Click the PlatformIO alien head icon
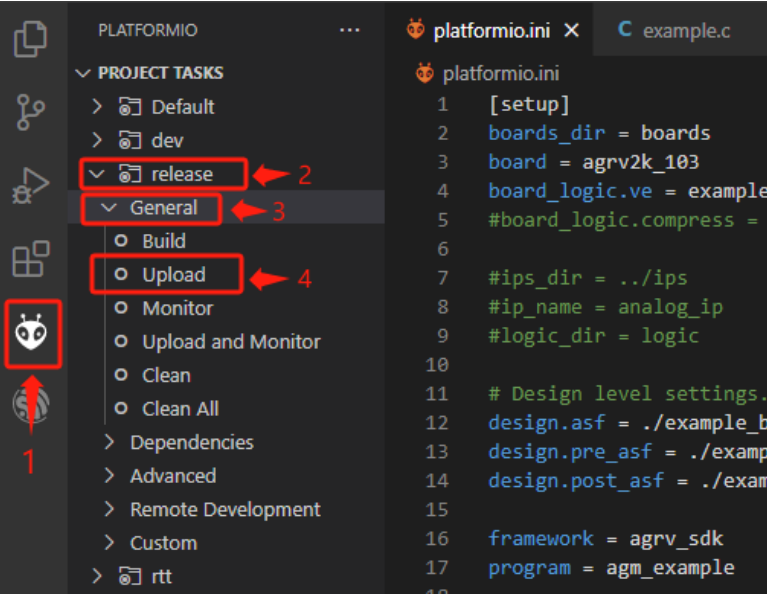 click(x=32, y=335)
